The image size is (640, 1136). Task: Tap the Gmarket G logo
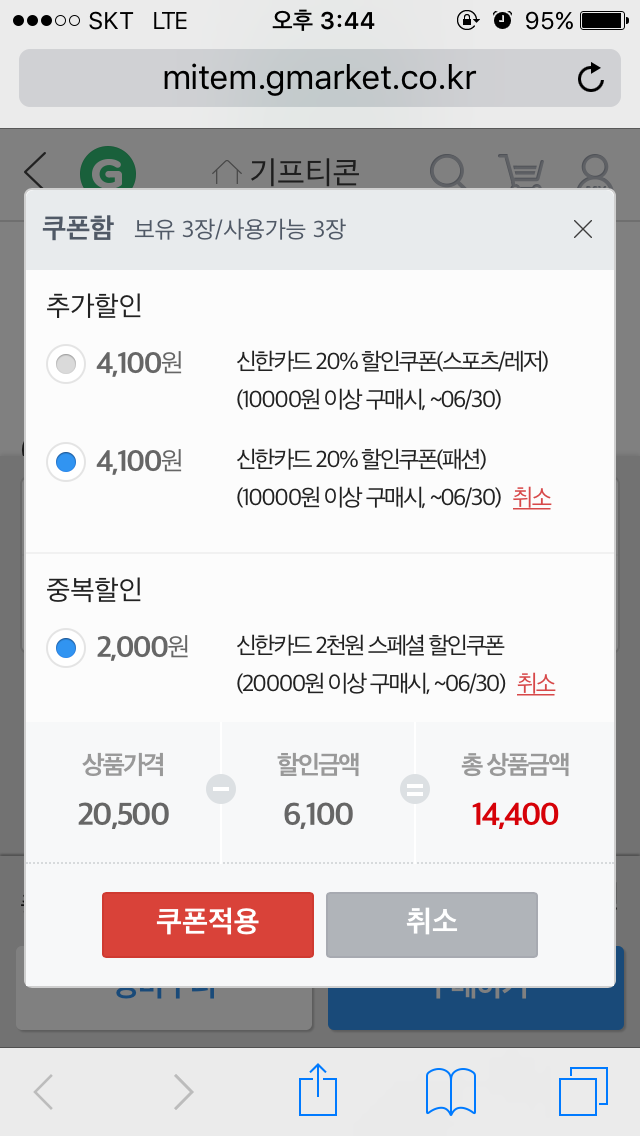coord(107,170)
